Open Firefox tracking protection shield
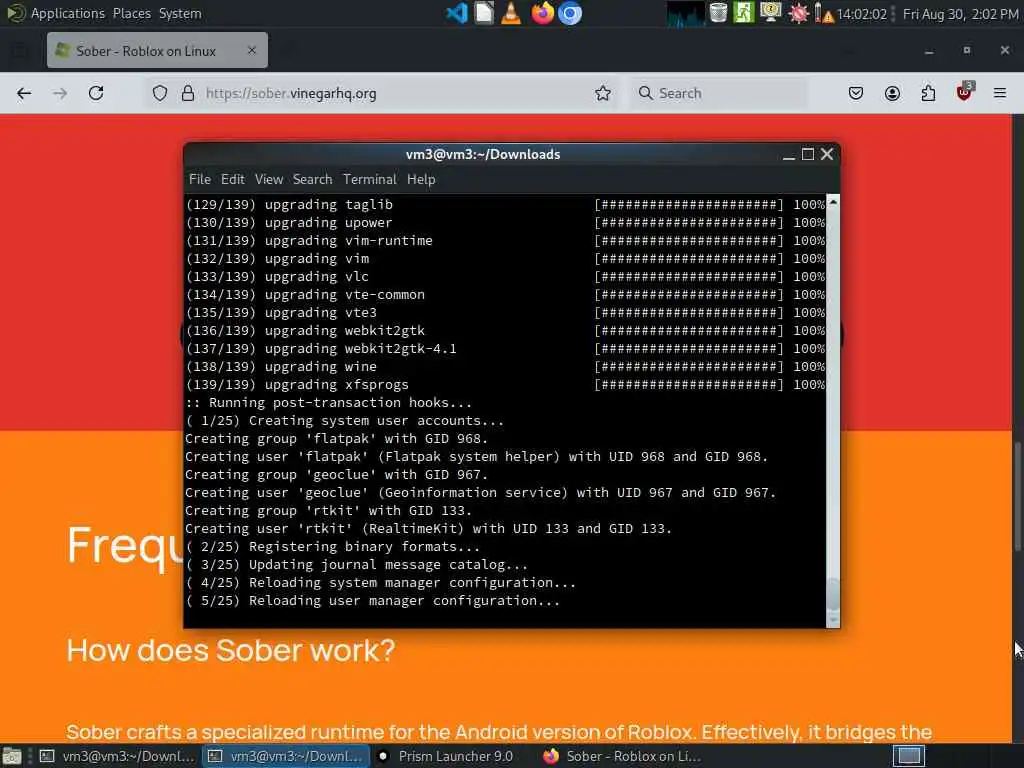 coord(160,93)
